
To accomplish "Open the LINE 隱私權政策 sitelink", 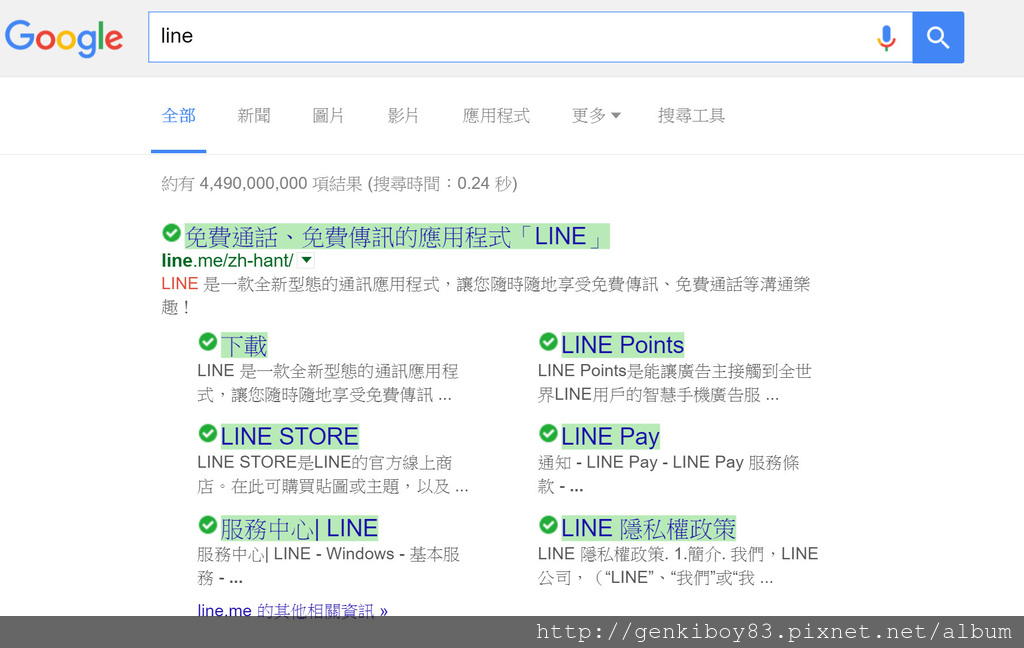I will [648, 528].
